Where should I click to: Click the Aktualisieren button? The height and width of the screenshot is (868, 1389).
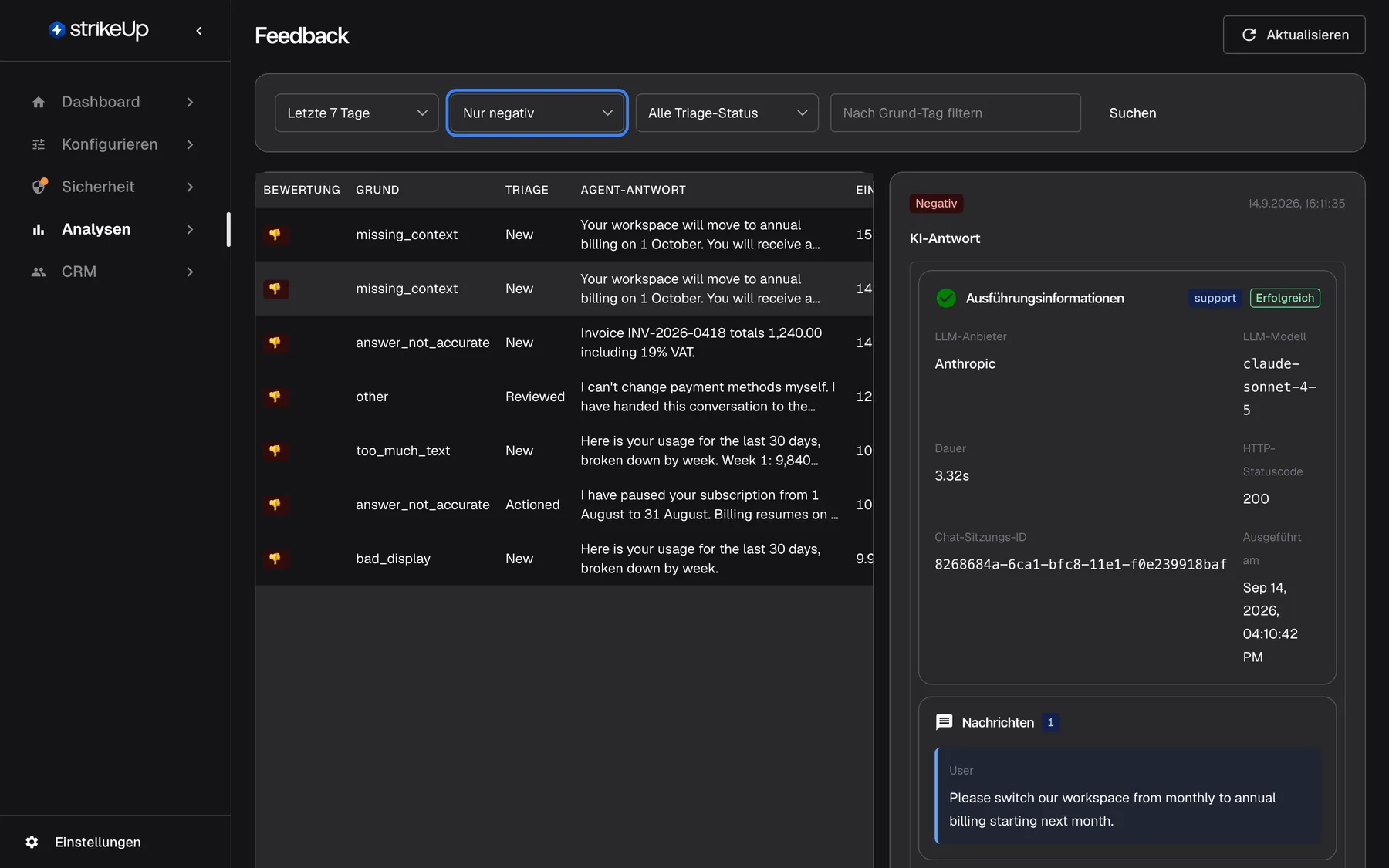point(1294,35)
